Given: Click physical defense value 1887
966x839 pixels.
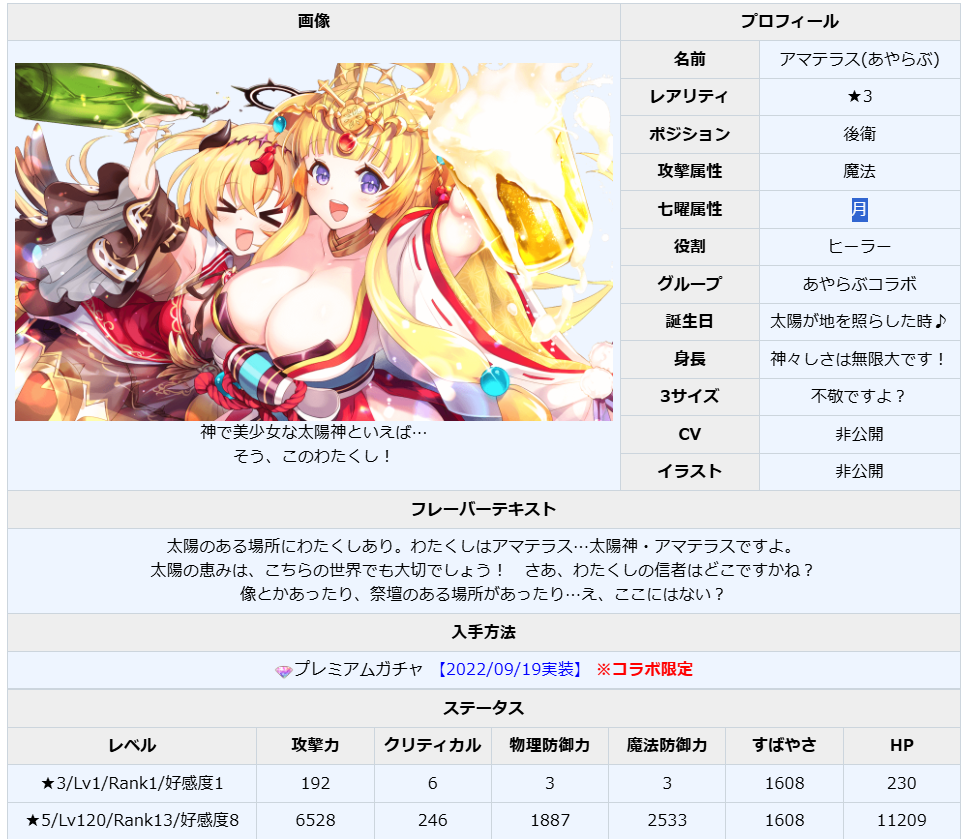Looking at the screenshot, I should 550,821.
